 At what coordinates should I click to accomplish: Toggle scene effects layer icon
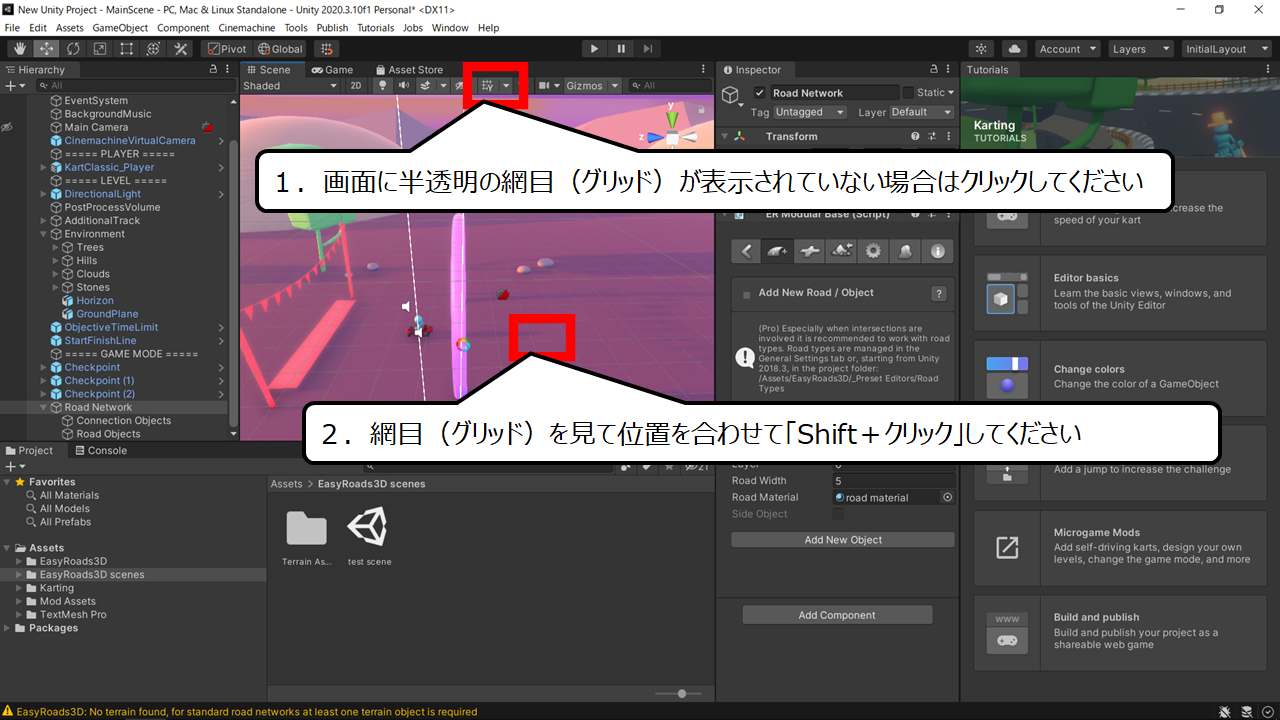426,86
